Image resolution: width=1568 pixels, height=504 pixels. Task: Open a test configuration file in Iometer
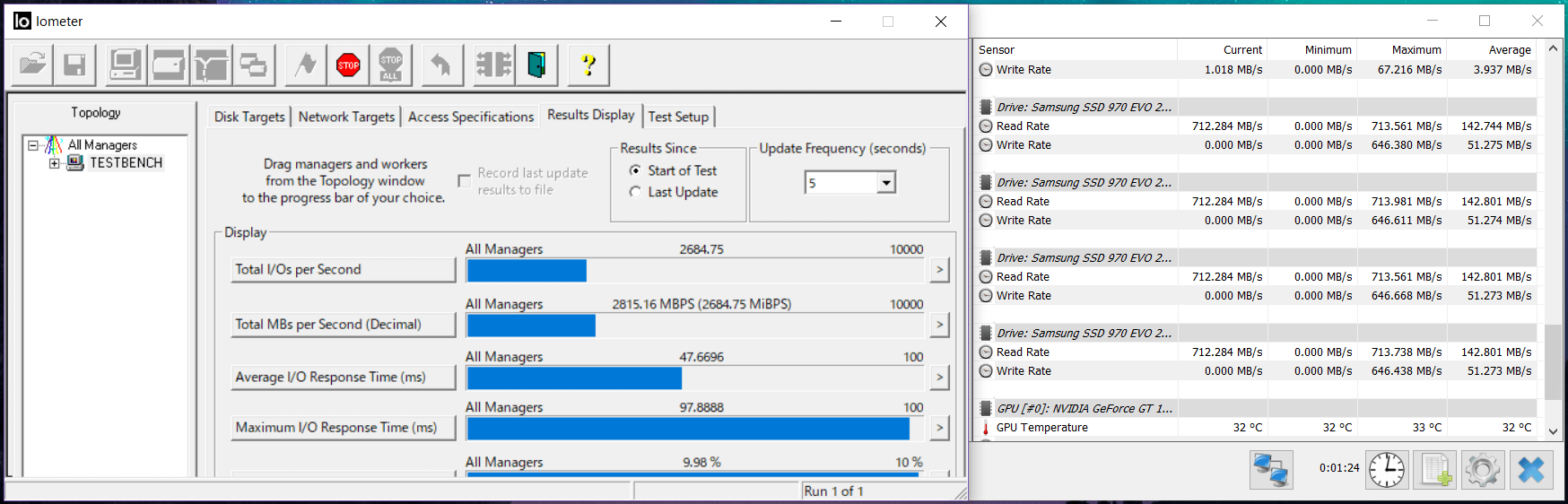click(32, 65)
